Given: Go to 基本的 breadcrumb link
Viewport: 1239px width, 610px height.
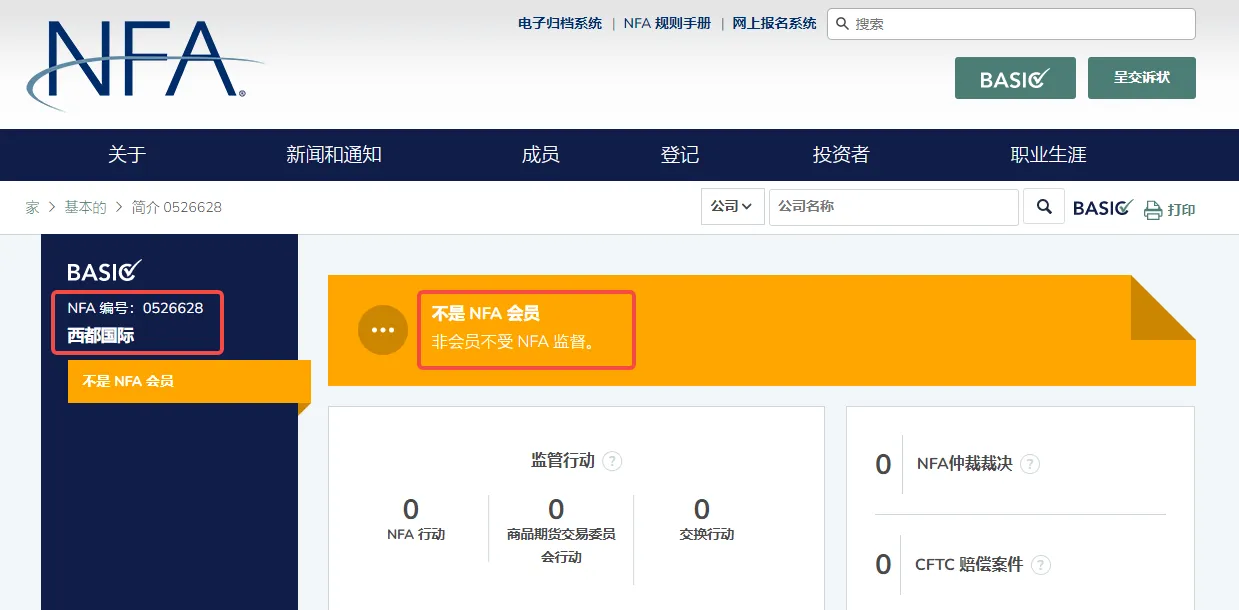Looking at the screenshot, I should [x=85, y=207].
